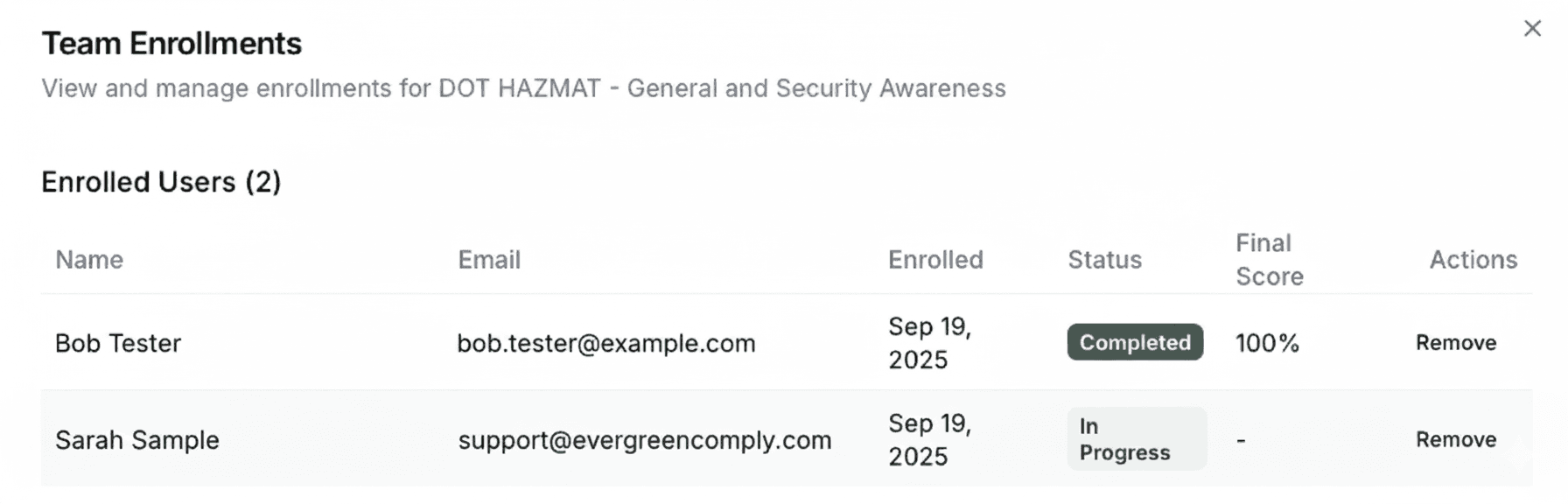1568x504 pixels.
Task: Click bob.tester@example.com email address
Action: 606,343
